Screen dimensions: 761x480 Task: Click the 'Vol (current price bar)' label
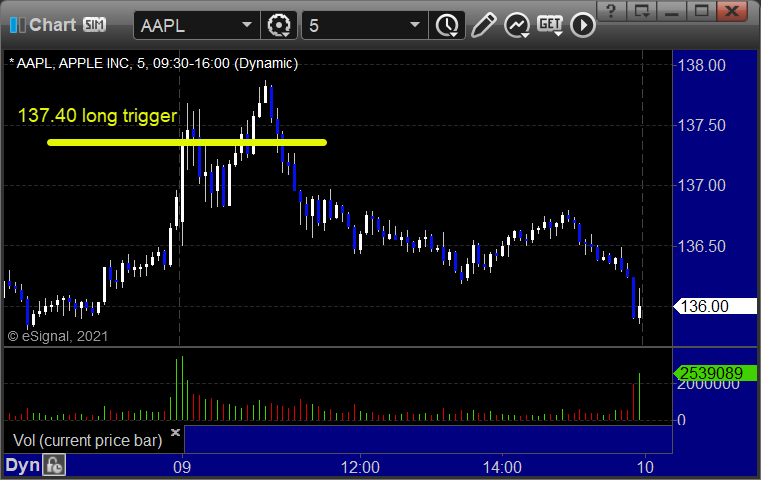tap(87, 440)
